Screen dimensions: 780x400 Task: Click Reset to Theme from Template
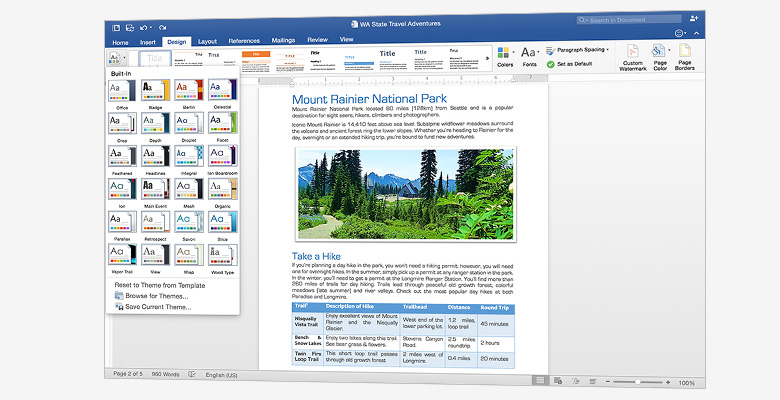tap(159, 285)
